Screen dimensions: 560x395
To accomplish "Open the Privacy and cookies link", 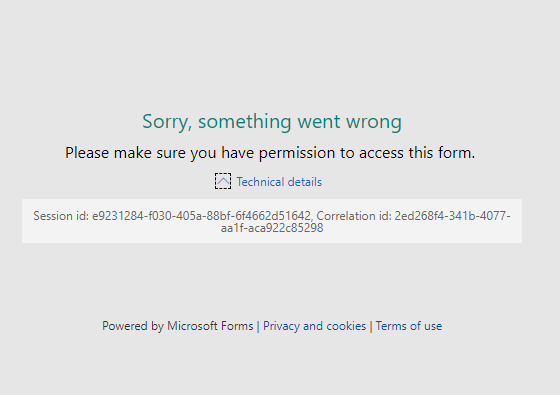I will coord(314,326).
